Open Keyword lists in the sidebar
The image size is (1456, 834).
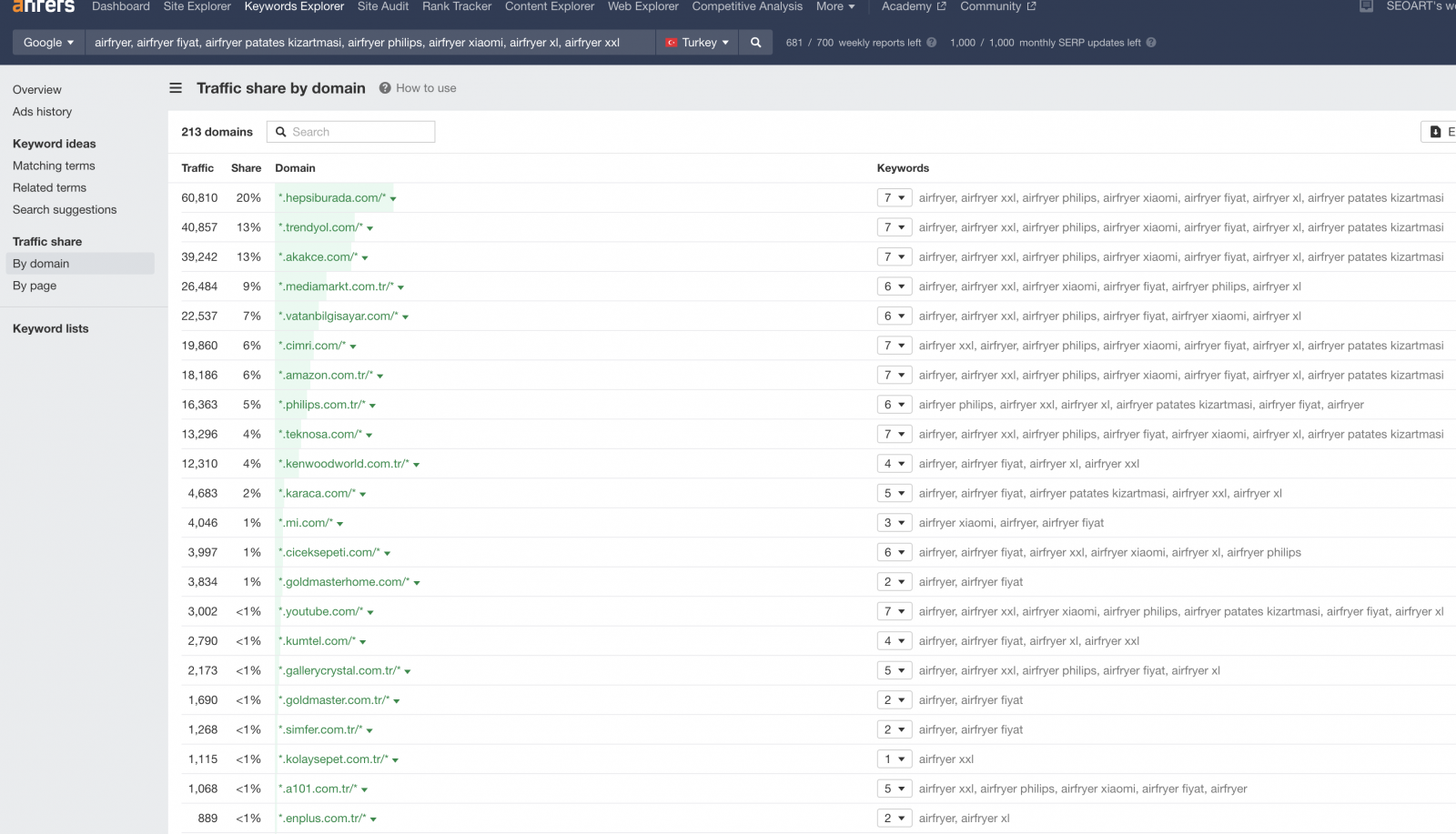pos(51,328)
